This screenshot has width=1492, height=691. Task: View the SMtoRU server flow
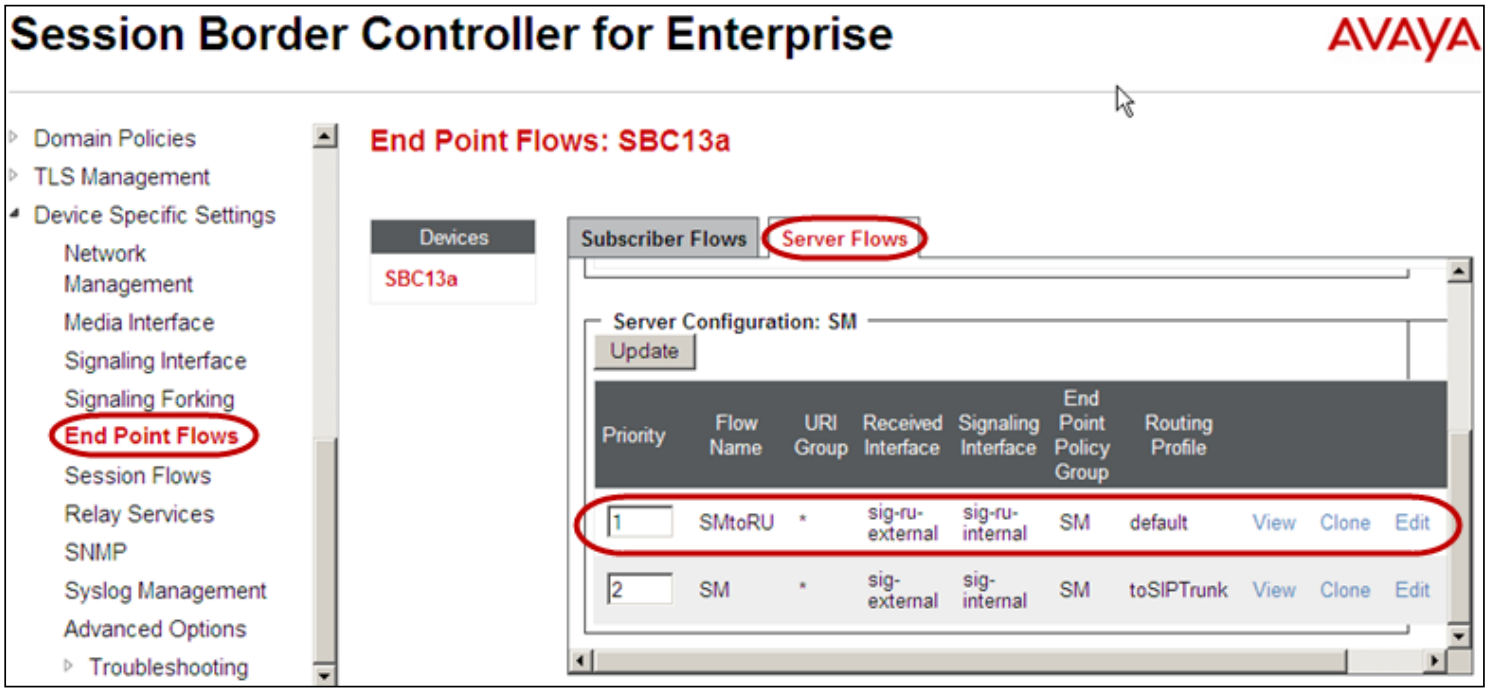click(x=1273, y=522)
